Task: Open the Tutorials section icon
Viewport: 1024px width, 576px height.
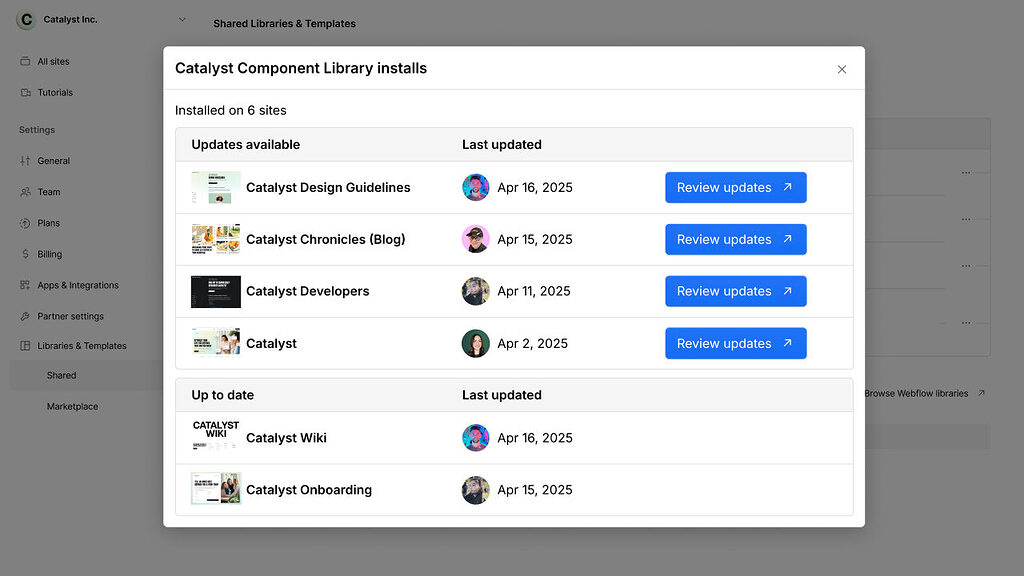Action: point(25,92)
